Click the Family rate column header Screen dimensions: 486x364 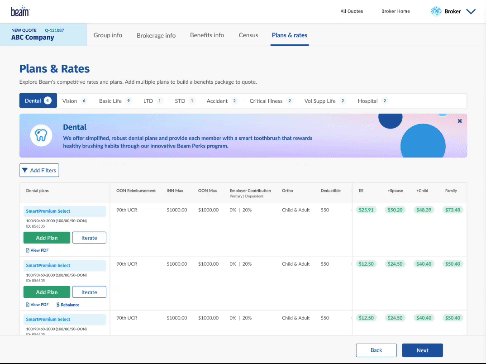[451, 191]
